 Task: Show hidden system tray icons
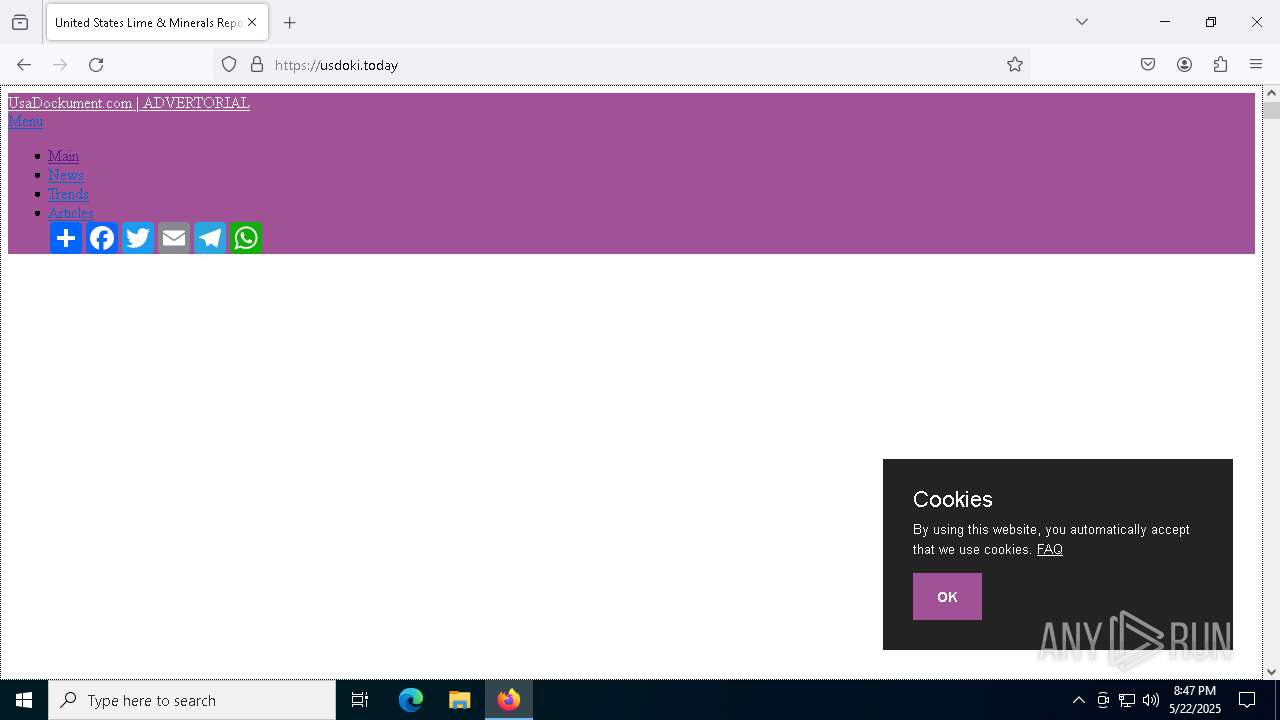click(1078, 700)
